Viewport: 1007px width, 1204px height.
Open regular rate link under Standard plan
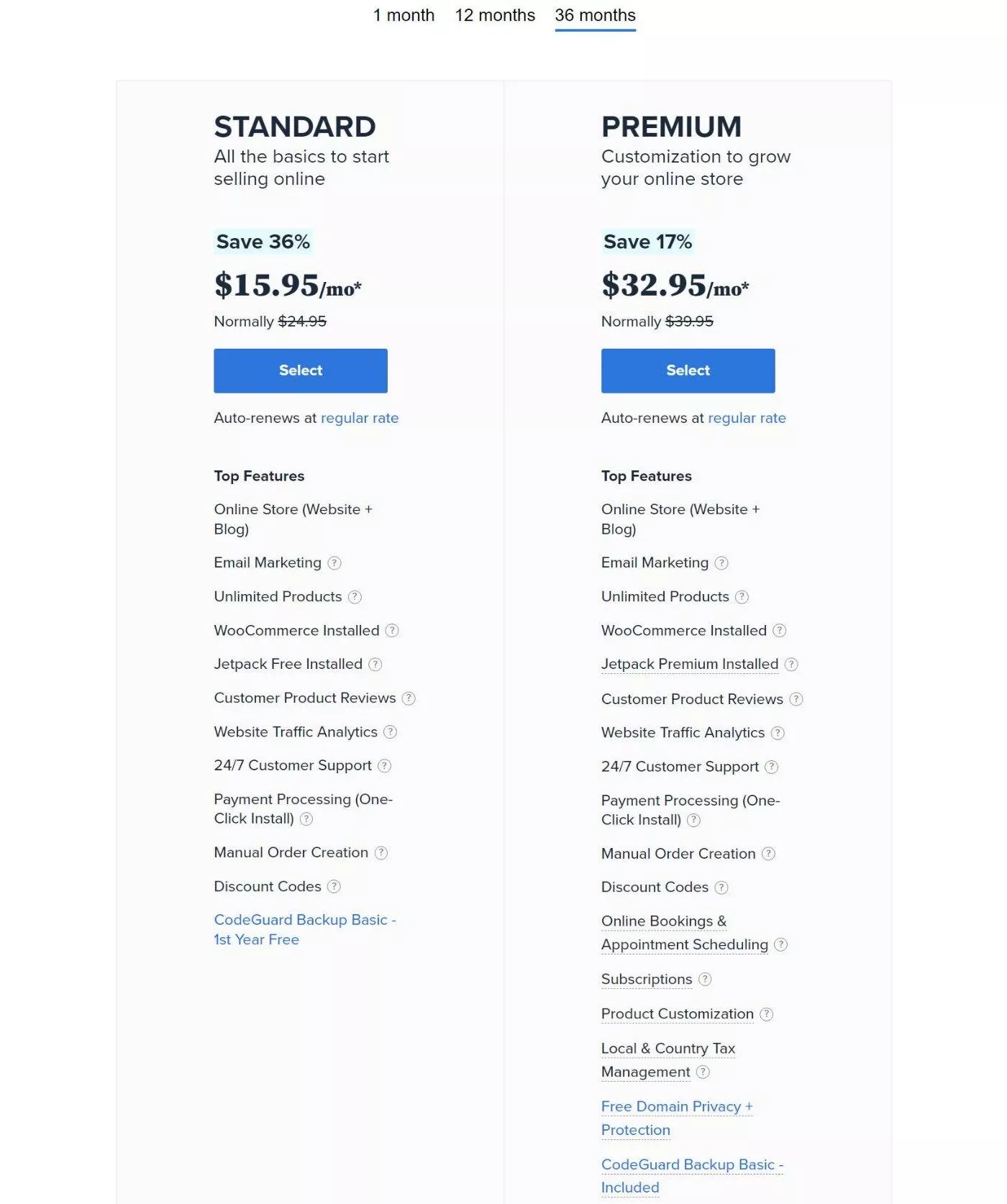coord(360,418)
